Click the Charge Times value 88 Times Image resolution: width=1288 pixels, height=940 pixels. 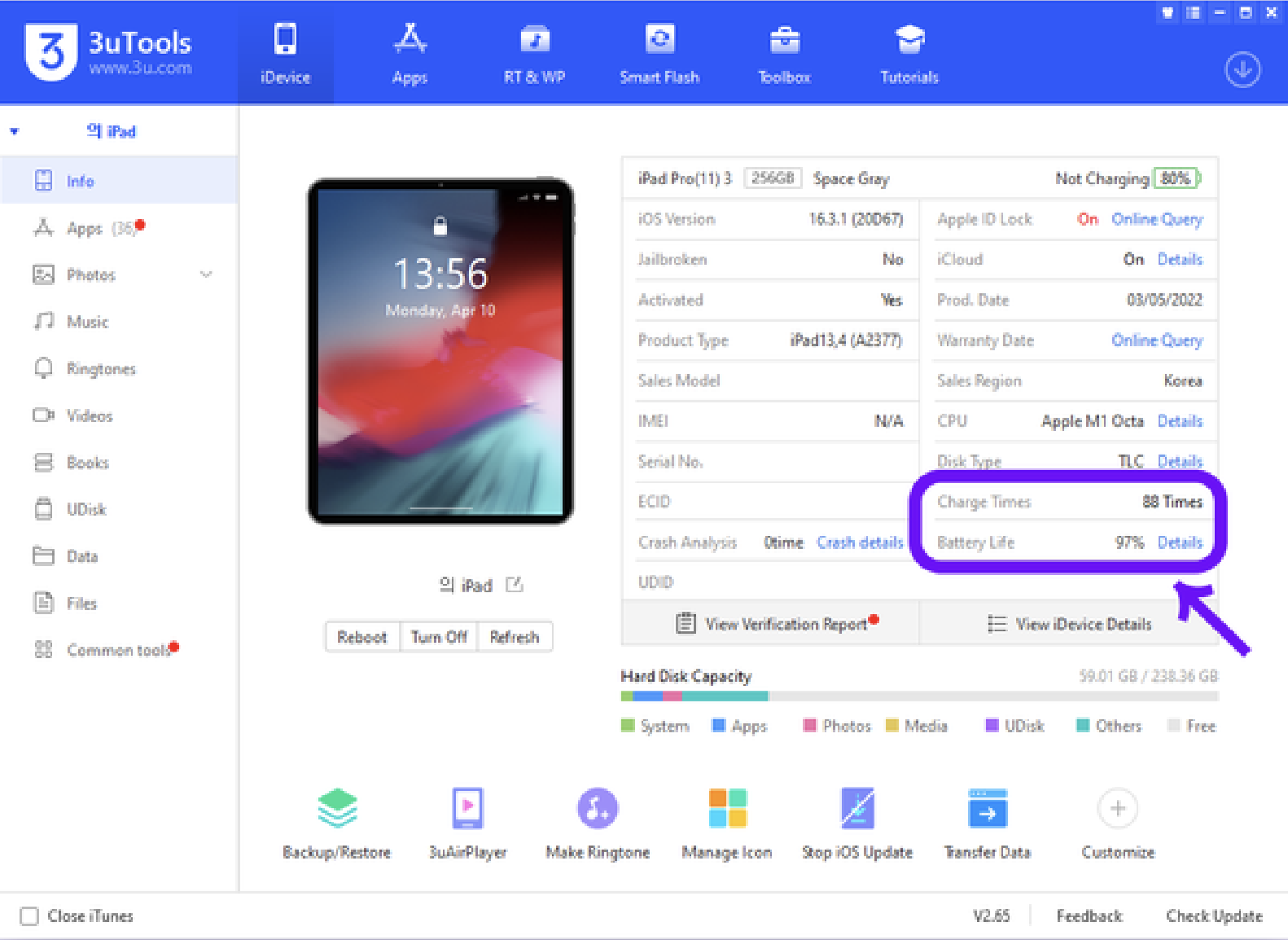[1172, 502]
